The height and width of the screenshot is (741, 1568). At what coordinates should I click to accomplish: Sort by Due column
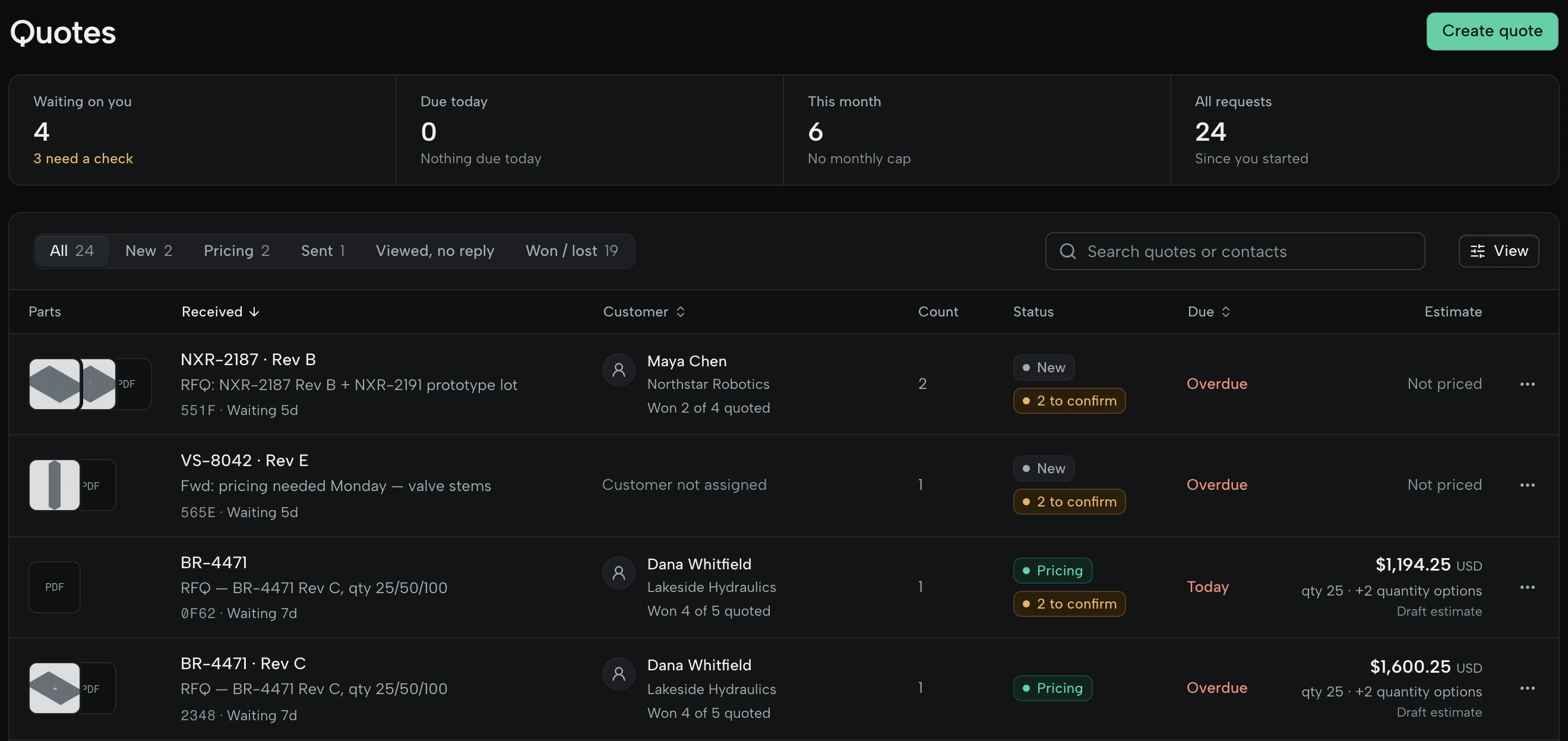point(1209,312)
